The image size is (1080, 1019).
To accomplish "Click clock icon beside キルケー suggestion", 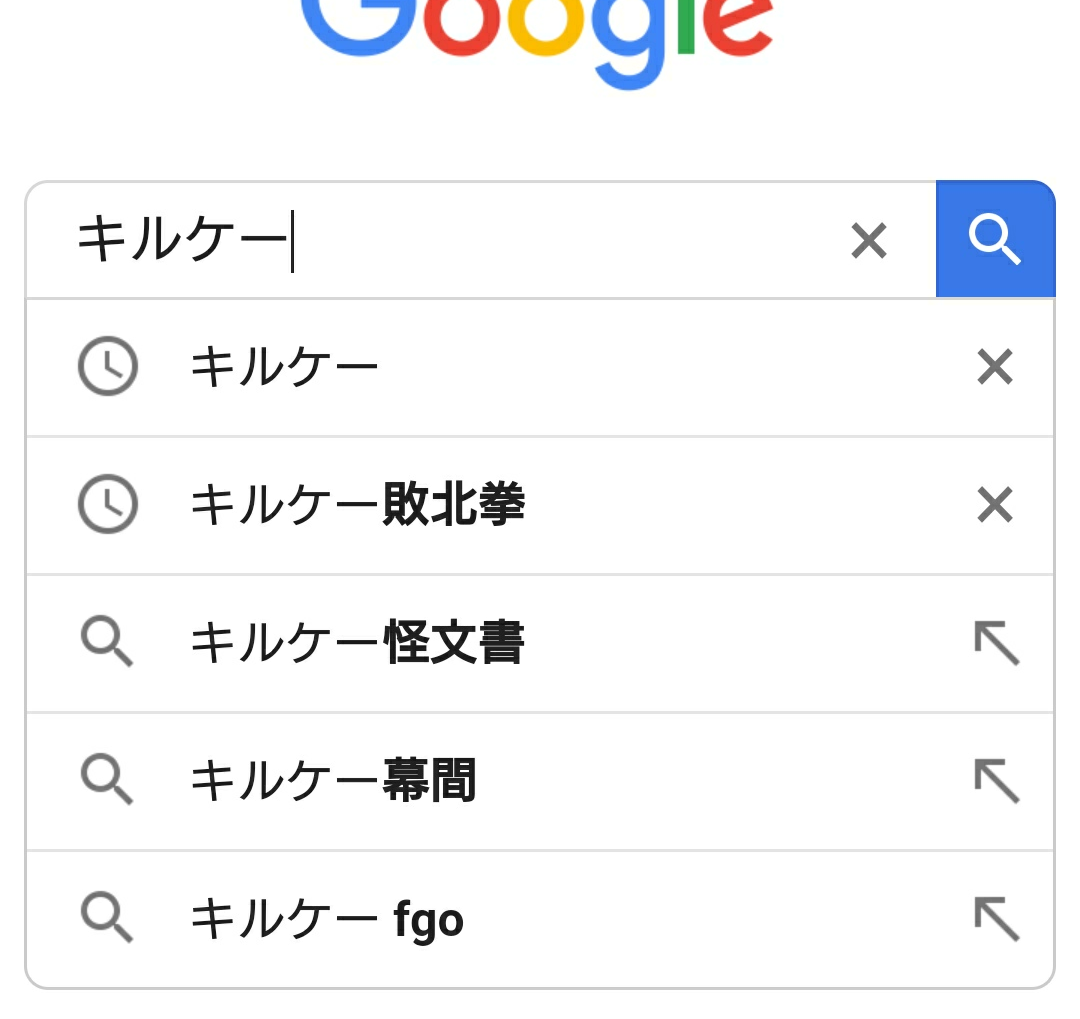I will [107, 367].
